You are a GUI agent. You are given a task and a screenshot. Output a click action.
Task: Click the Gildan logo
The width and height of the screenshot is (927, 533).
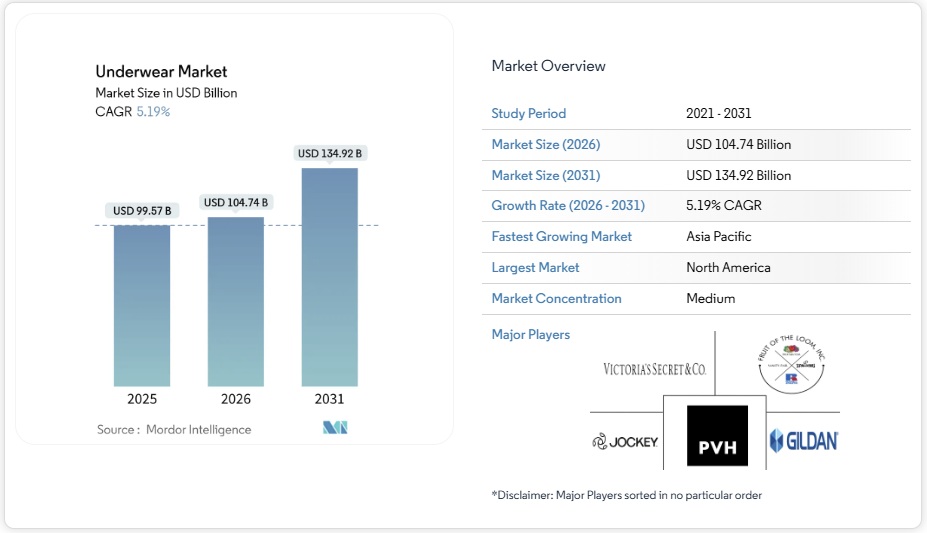point(803,440)
